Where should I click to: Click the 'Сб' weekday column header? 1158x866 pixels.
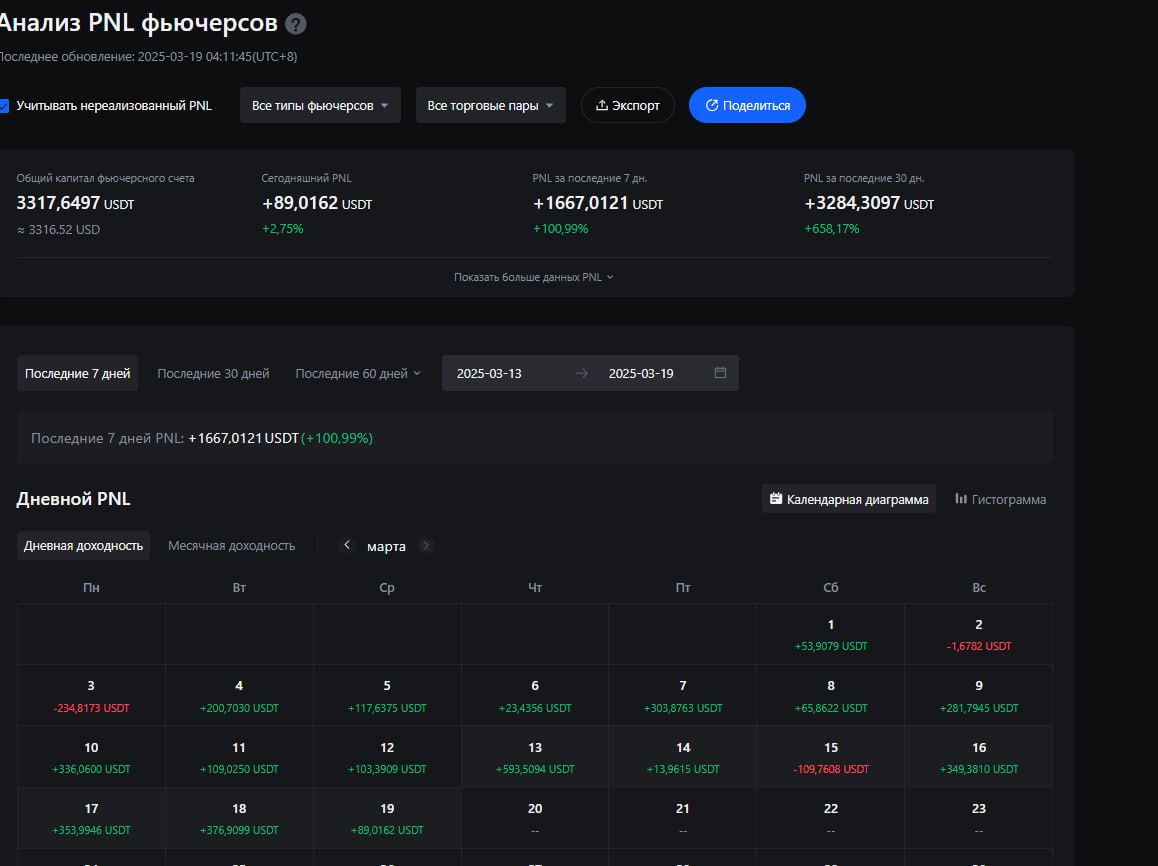pos(831,588)
